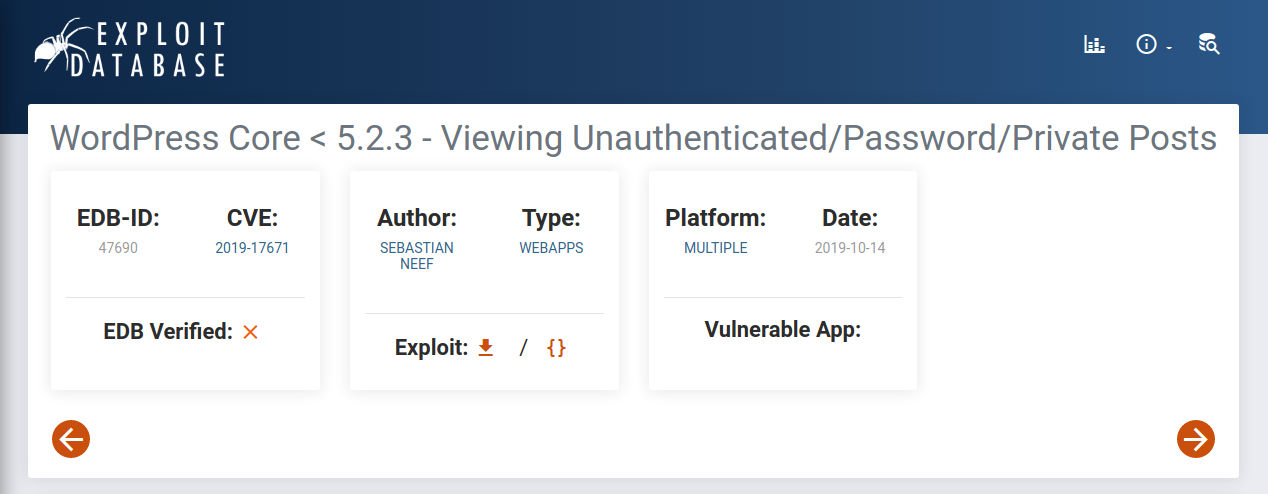Open CVE 2019-17671 link
The height and width of the screenshot is (494, 1268).
click(252, 248)
